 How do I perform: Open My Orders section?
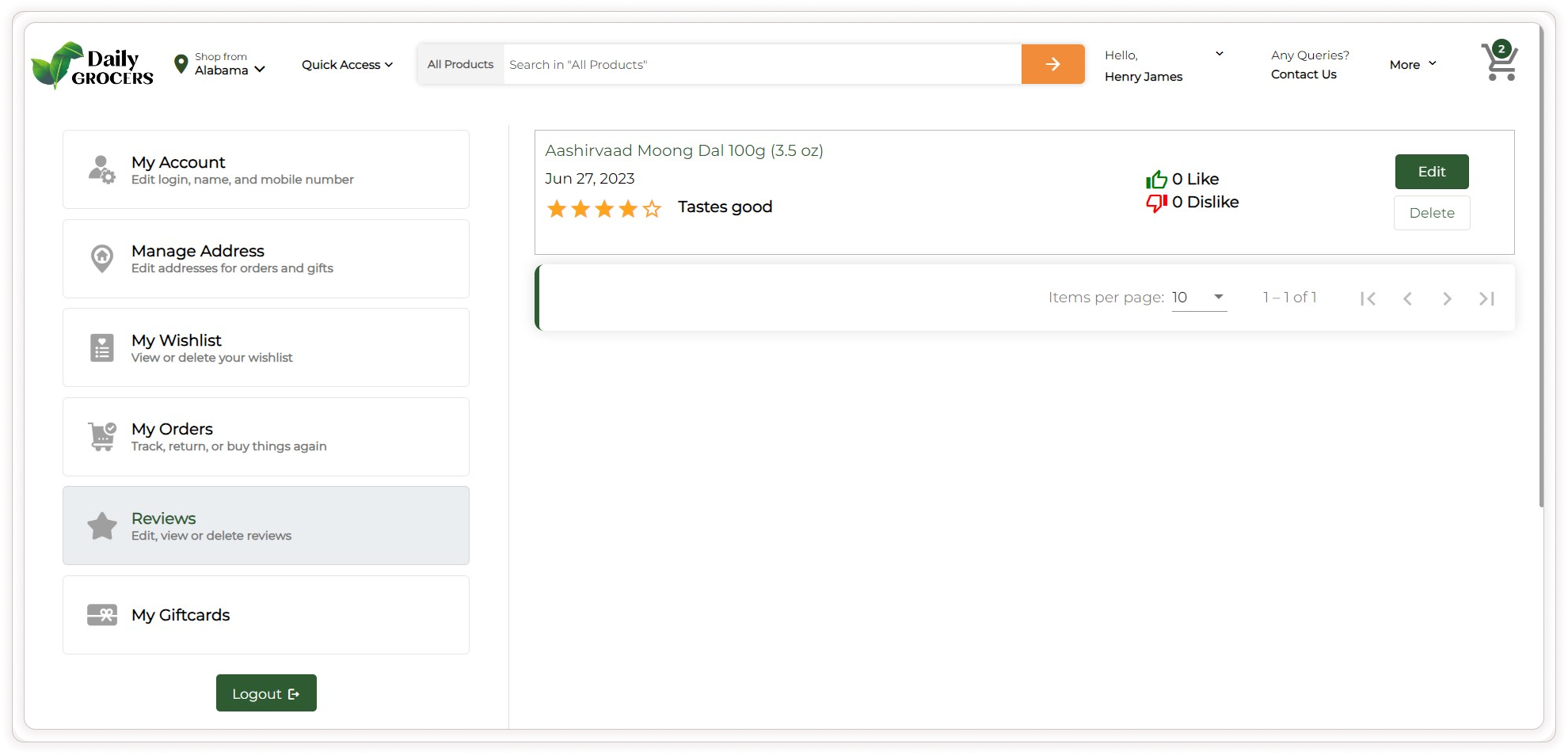[x=265, y=437]
